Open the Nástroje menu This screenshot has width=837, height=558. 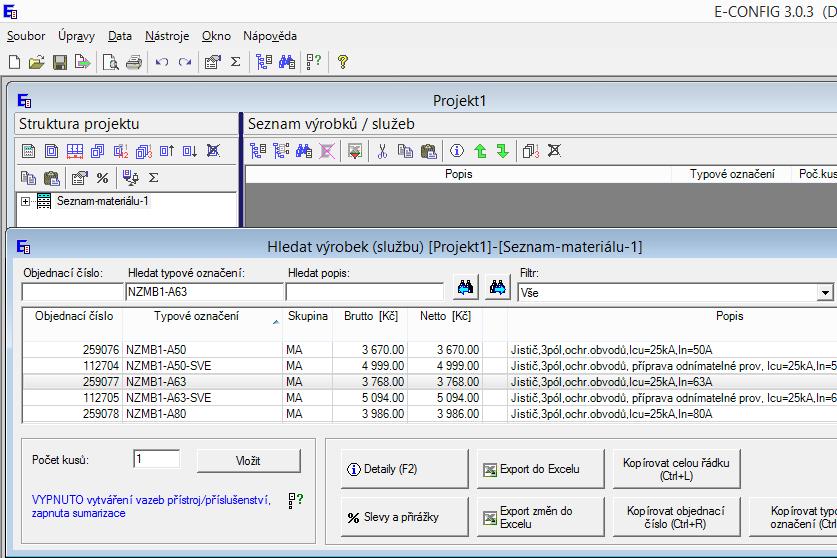[167, 36]
